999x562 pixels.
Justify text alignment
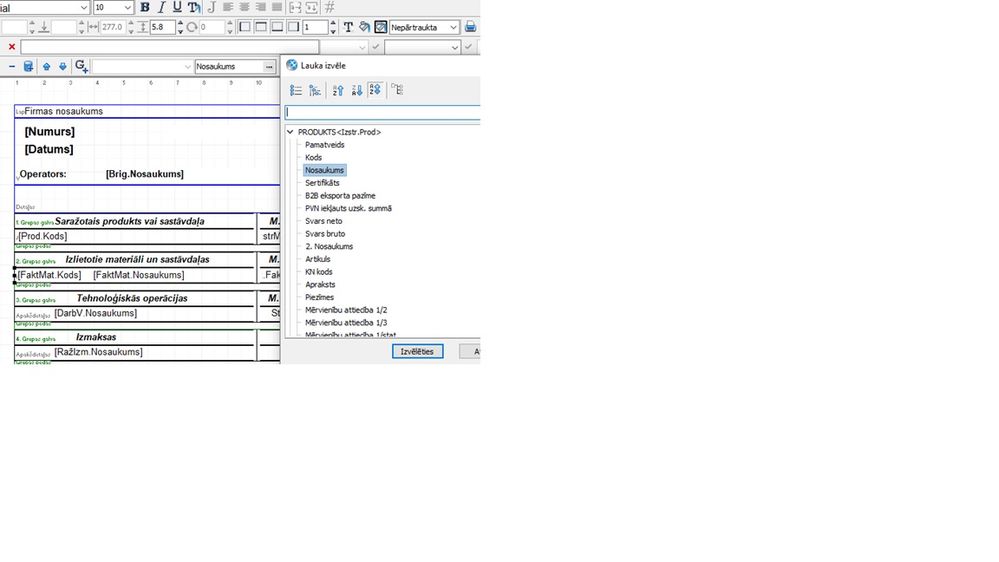click(277, 7)
